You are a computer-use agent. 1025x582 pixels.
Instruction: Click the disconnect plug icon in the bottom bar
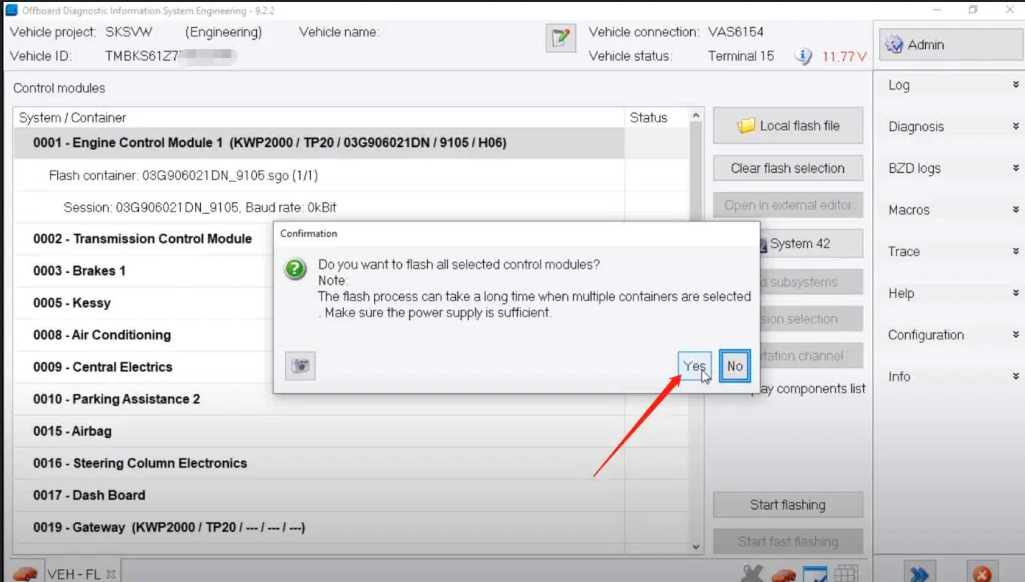(752, 573)
